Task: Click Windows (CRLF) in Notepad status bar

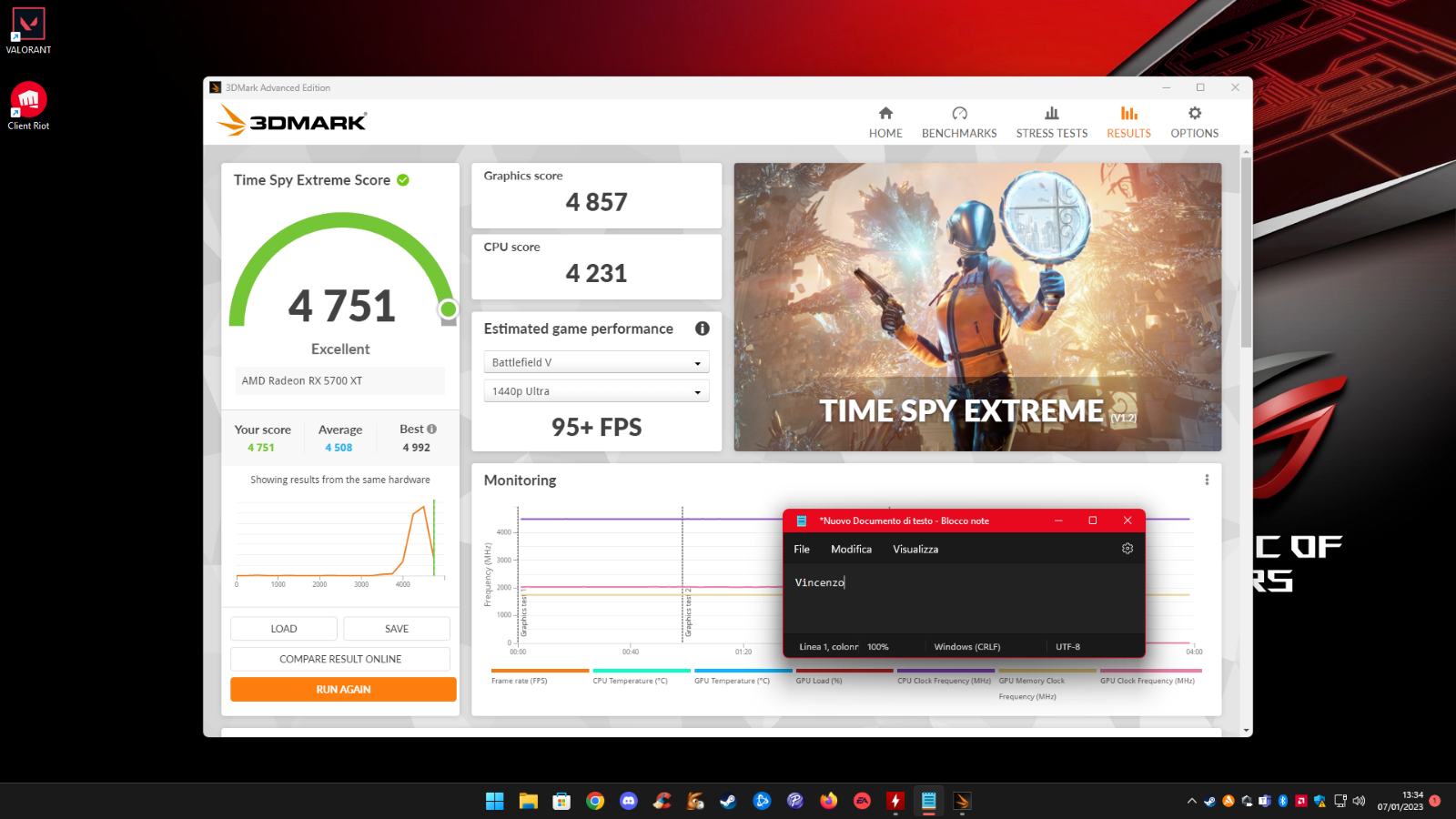Action: pyautogui.click(x=966, y=647)
